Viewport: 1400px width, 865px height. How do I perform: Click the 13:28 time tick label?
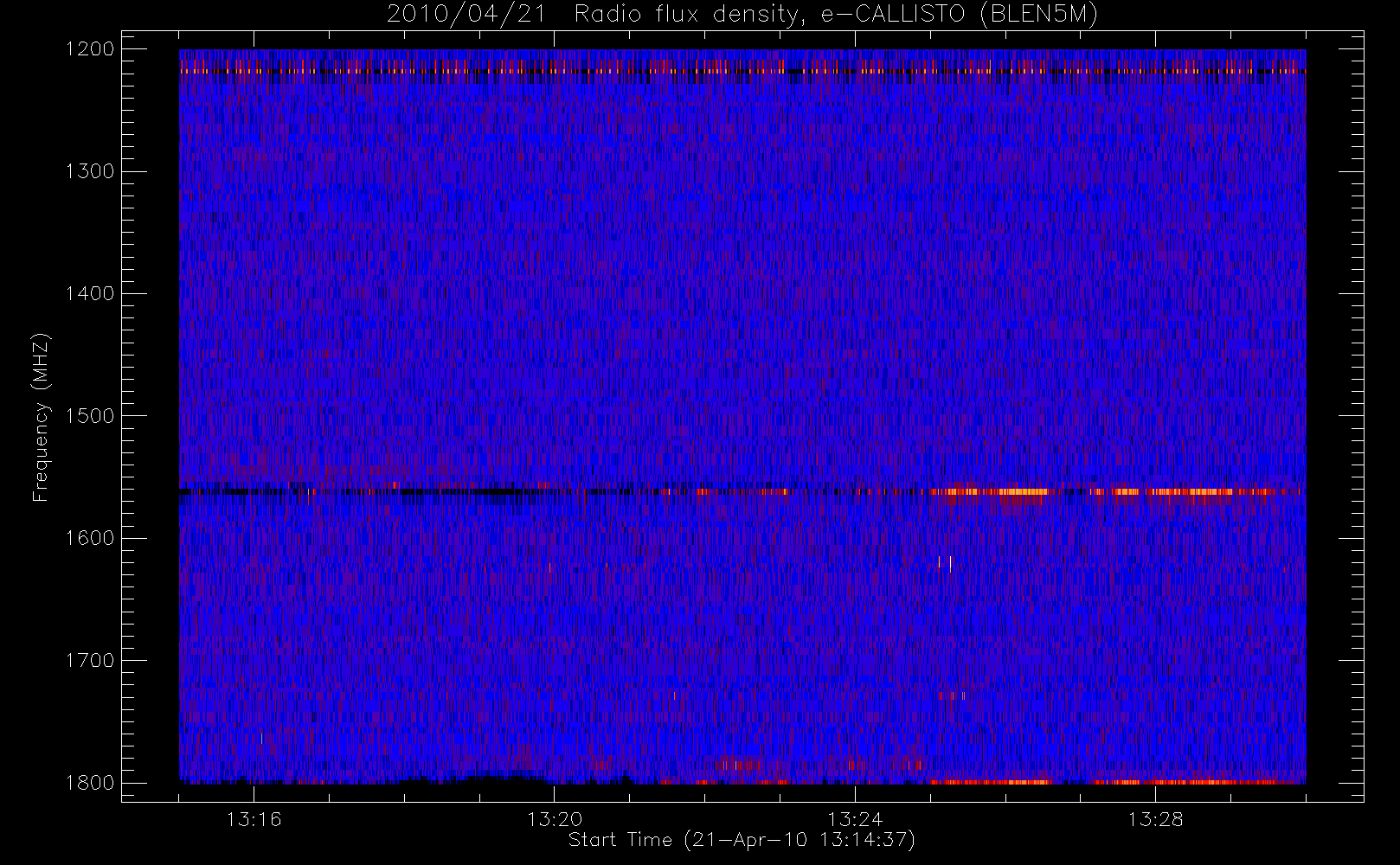pyautogui.click(x=1155, y=819)
